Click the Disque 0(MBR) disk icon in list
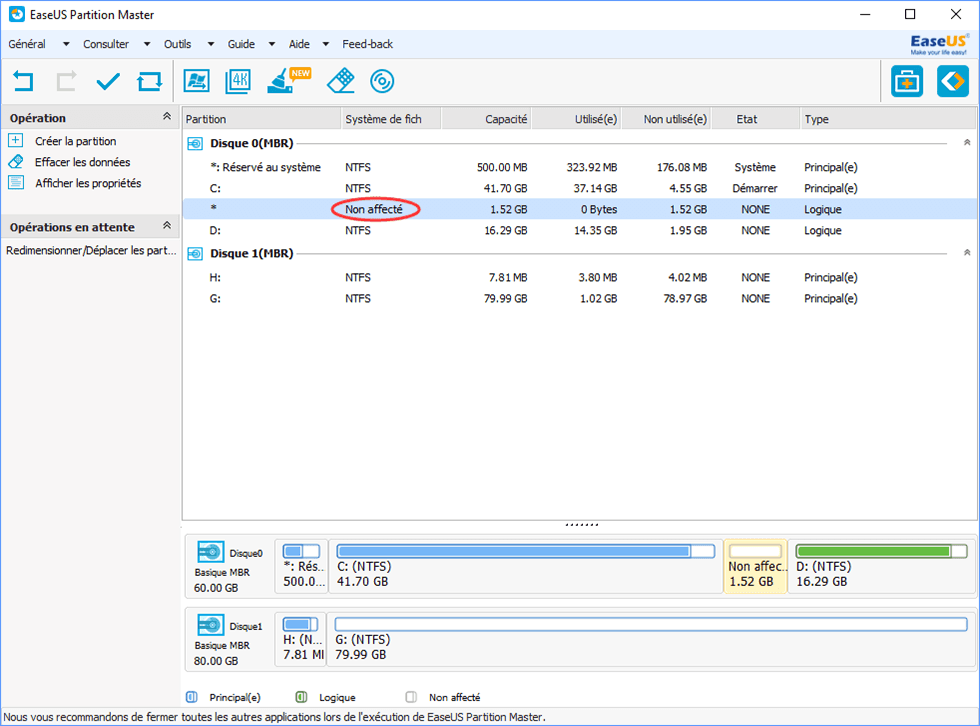Image resolution: width=980 pixels, height=726 pixels. 195,144
